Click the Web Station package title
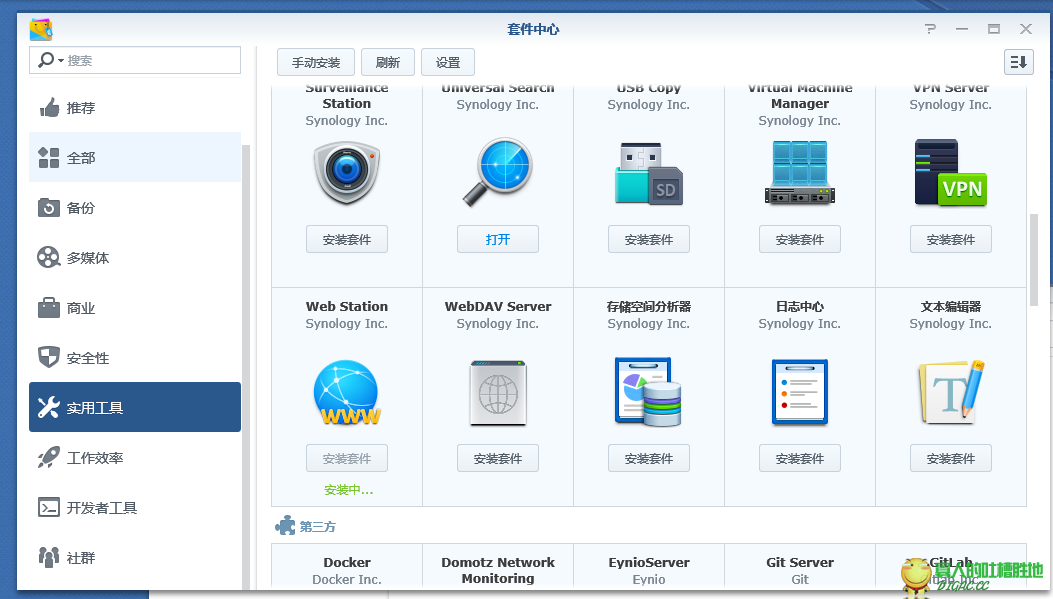Viewport: 1053px width, 599px height. tap(347, 306)
